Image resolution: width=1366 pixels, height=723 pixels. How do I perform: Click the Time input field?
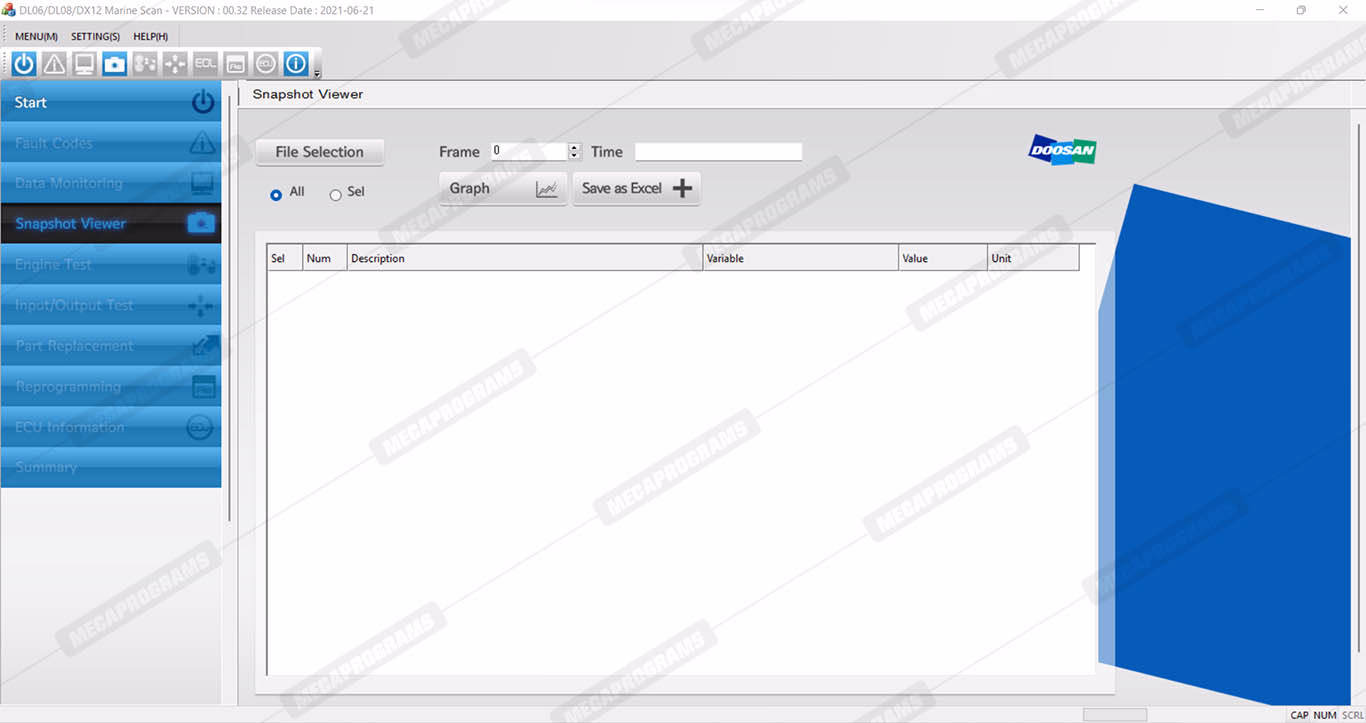[x=718, y=152]
